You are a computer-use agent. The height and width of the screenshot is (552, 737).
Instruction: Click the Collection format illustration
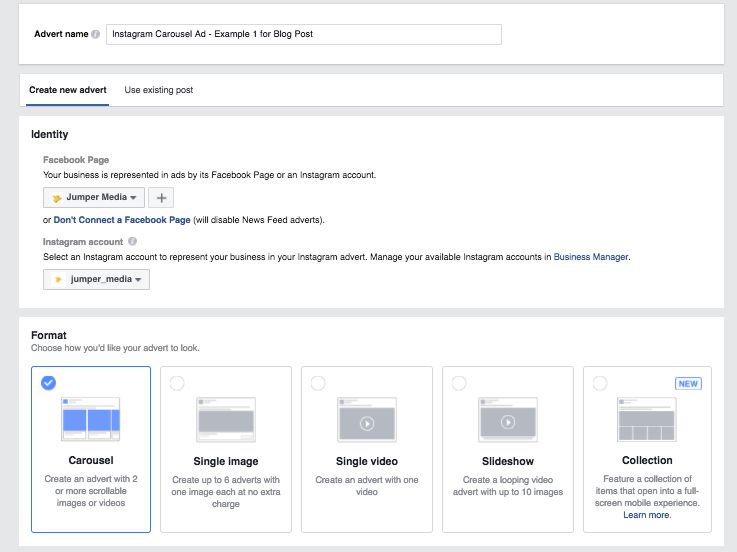point(648,422)
